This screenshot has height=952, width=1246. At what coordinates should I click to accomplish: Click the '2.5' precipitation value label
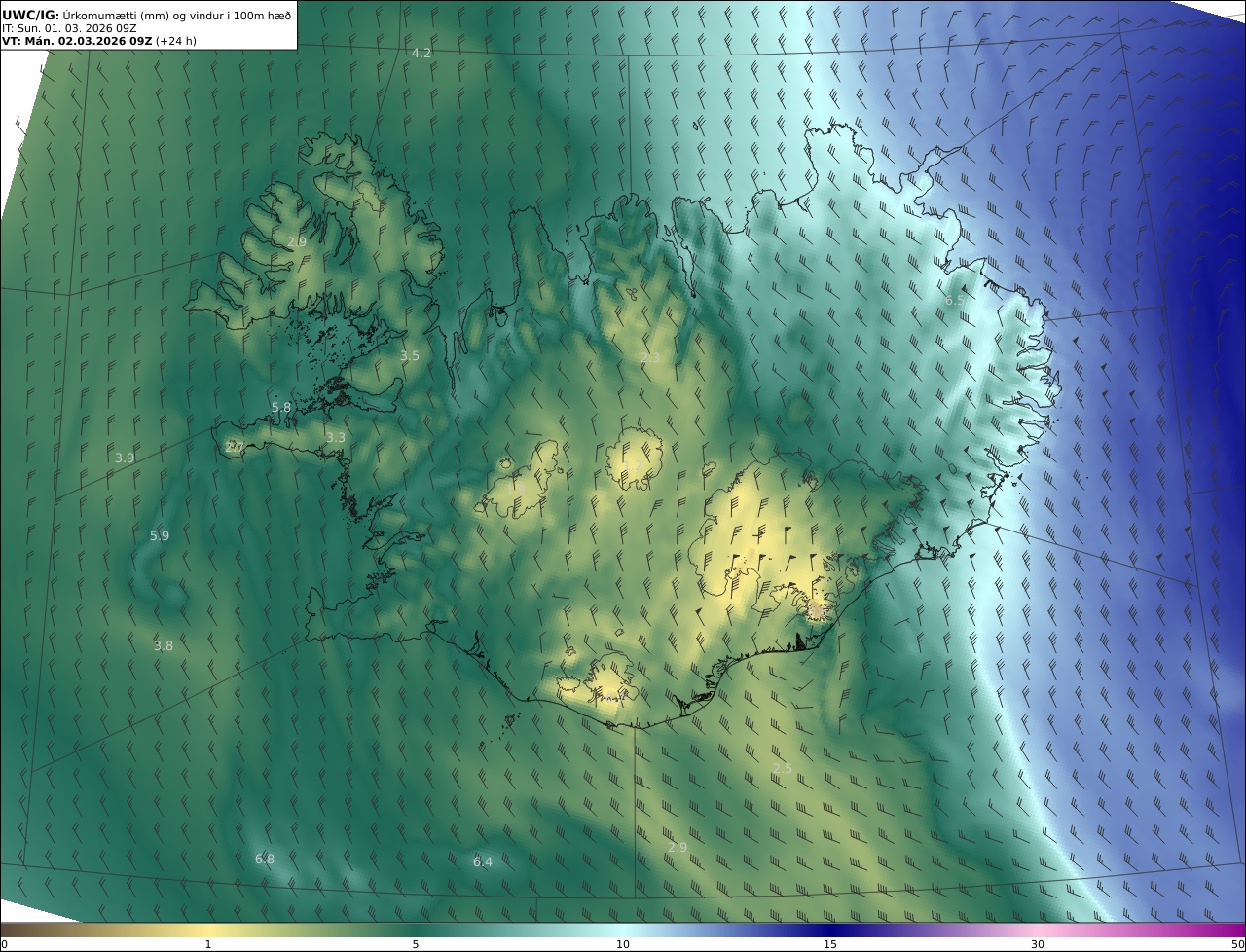783,769
